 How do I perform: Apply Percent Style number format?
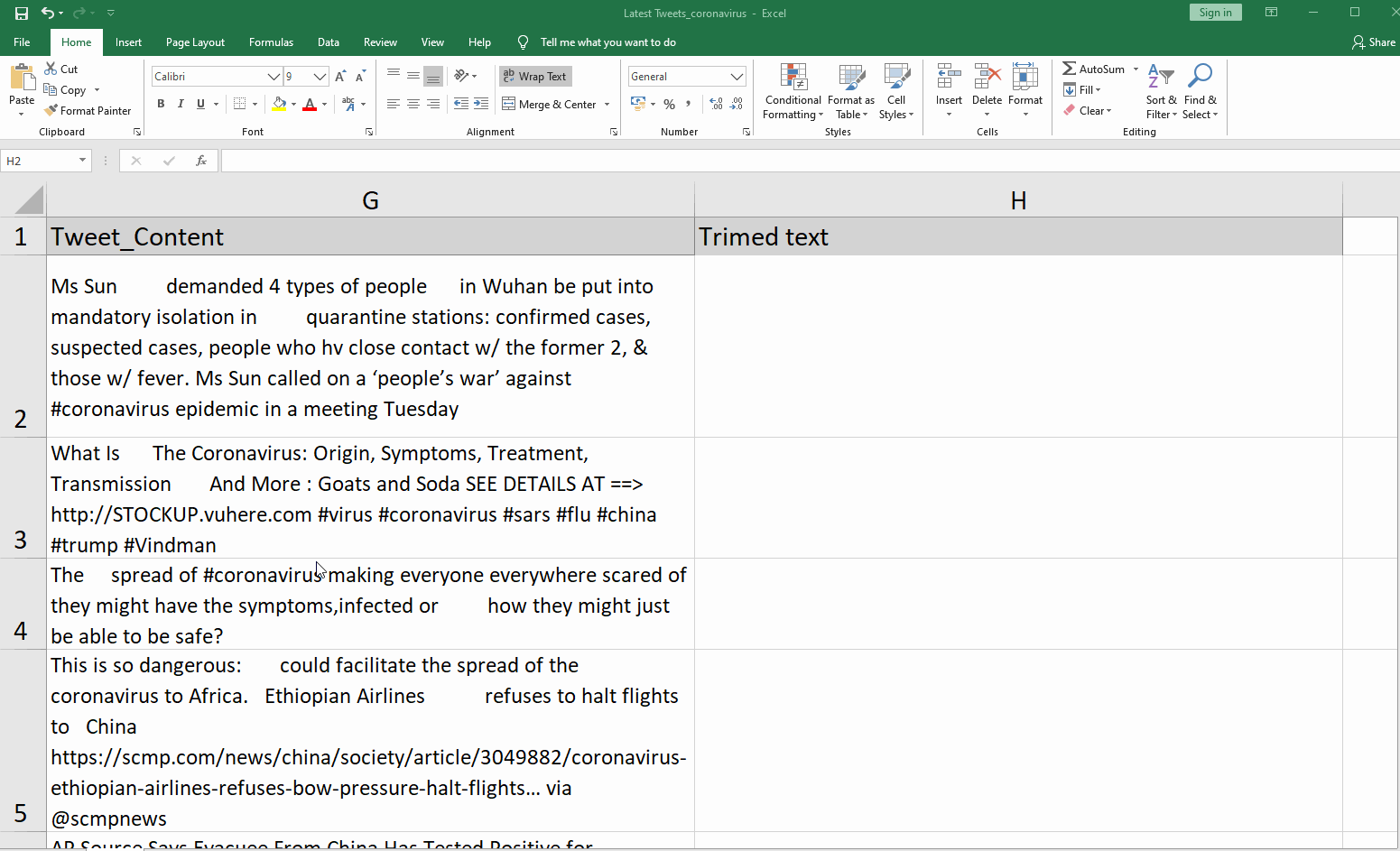(x=669, y=105)
